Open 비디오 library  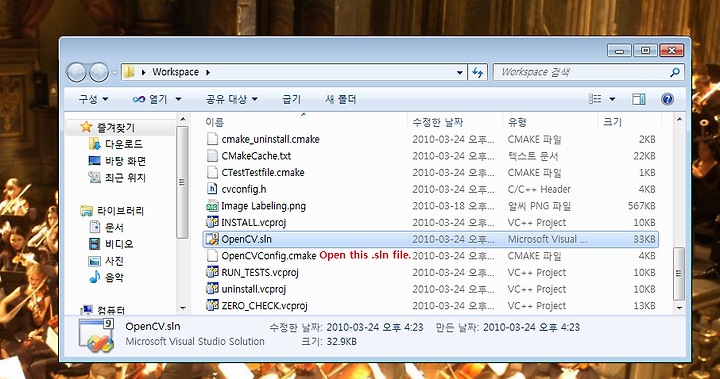119,244
